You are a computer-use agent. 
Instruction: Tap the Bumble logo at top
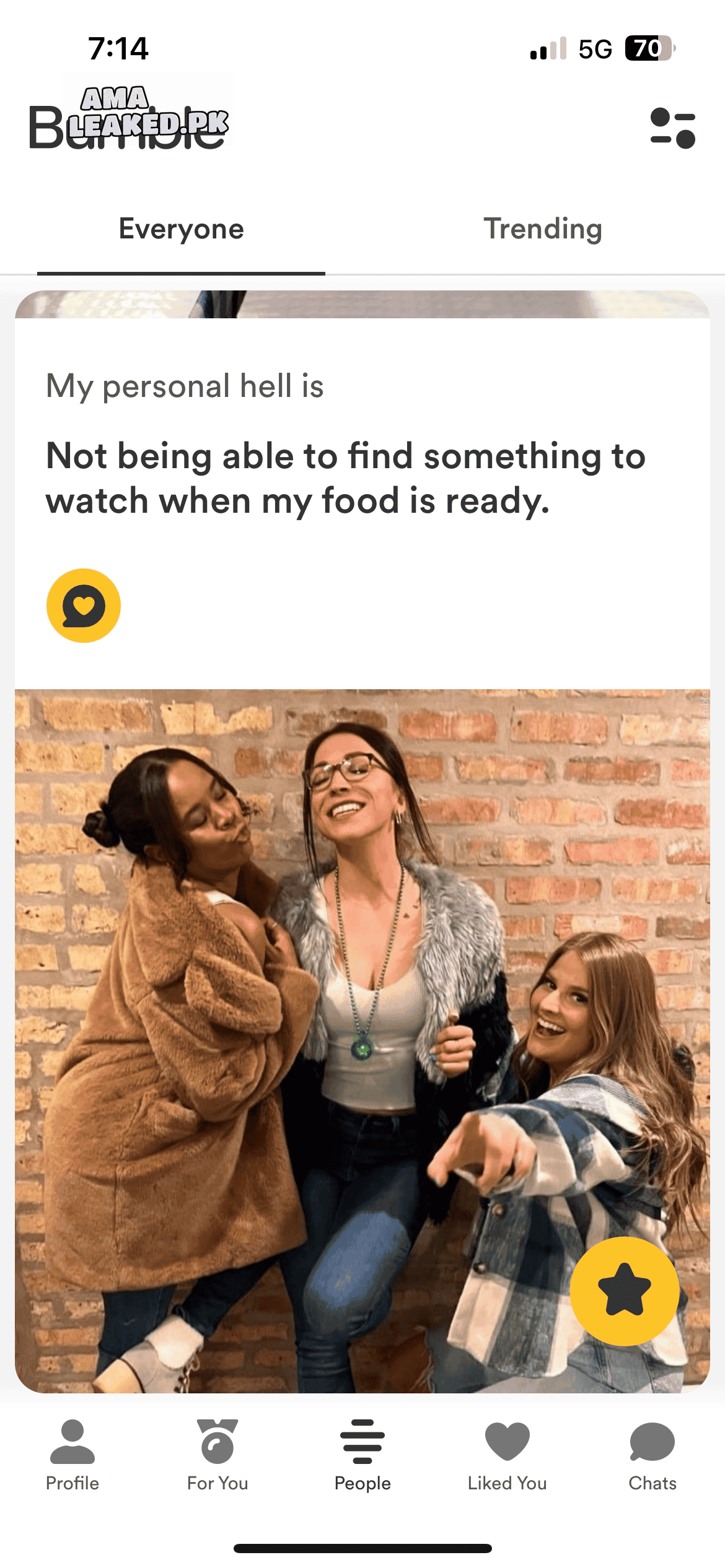pyautogui.click(x=127, y=128)
